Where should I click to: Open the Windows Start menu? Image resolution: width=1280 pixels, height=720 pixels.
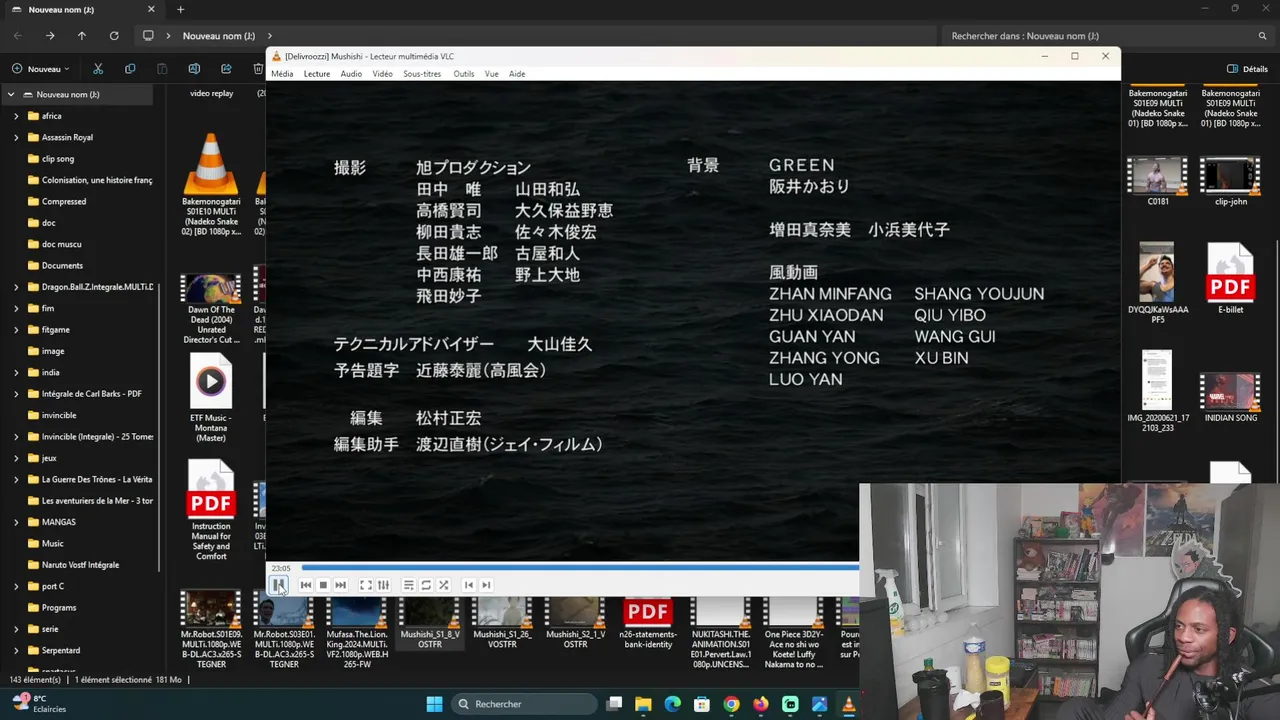[434, 704]
